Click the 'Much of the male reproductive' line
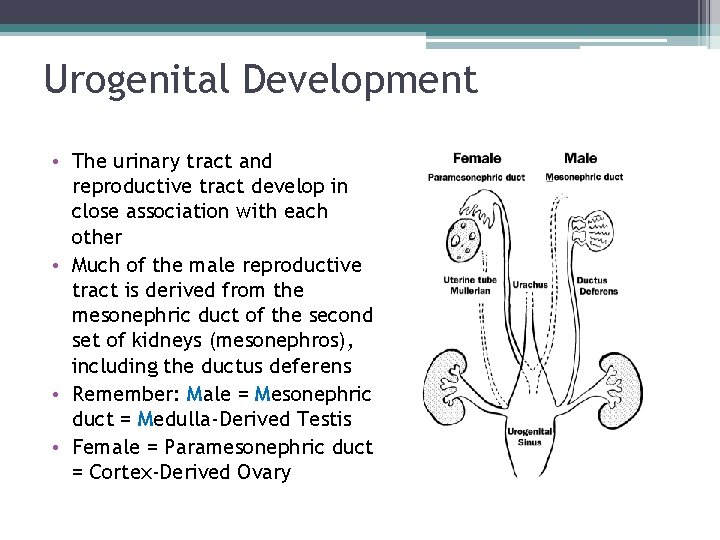 click(217, 265)
